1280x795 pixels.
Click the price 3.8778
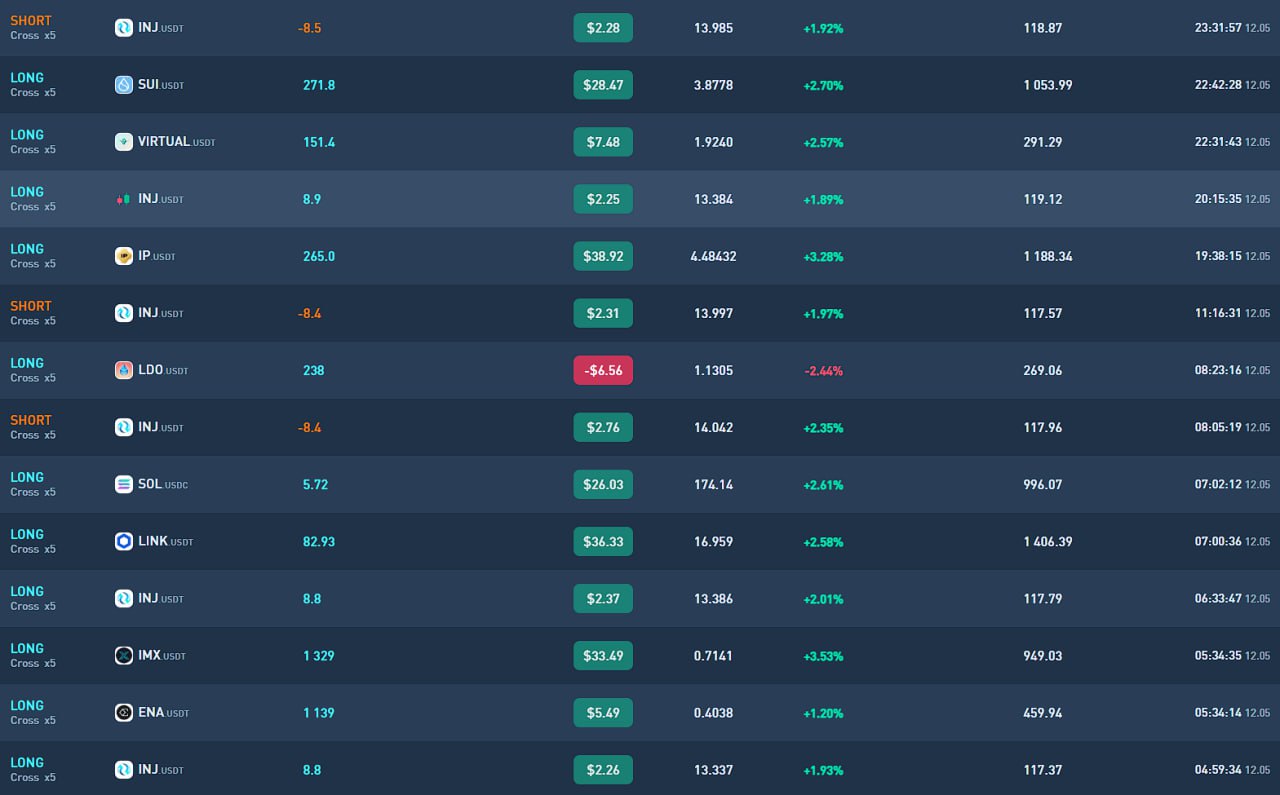(713, 85)
